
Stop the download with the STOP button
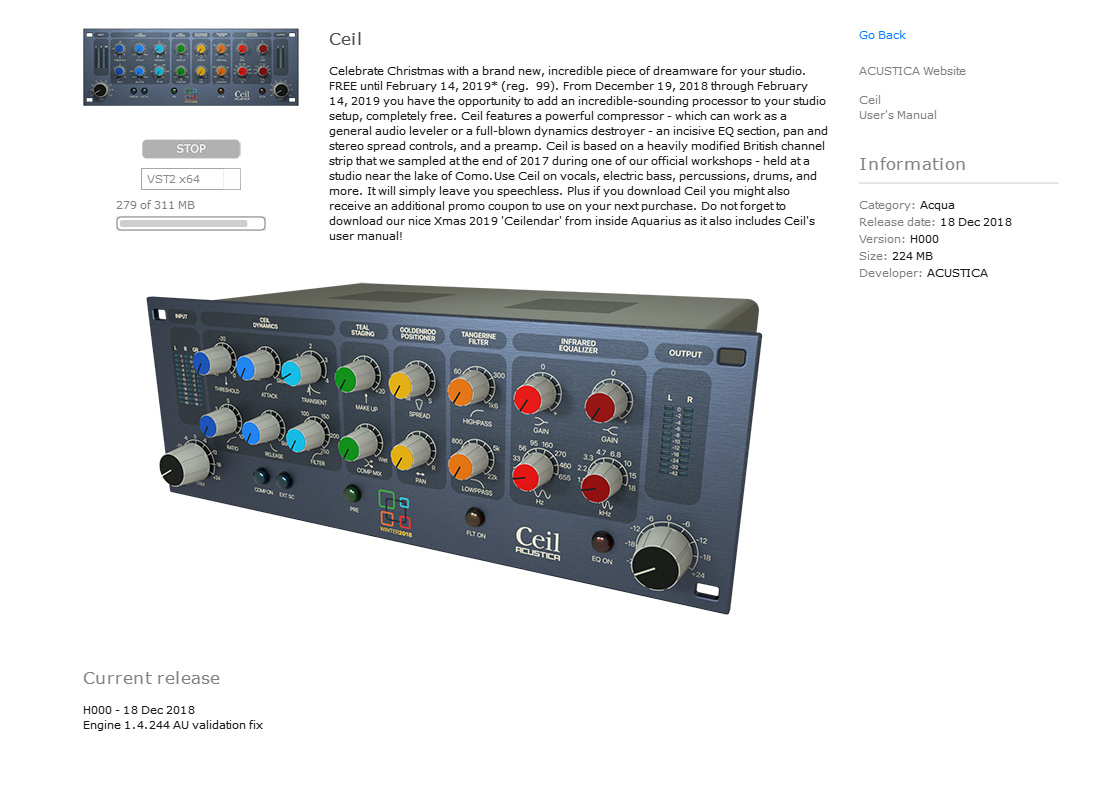tap(191, 149)
